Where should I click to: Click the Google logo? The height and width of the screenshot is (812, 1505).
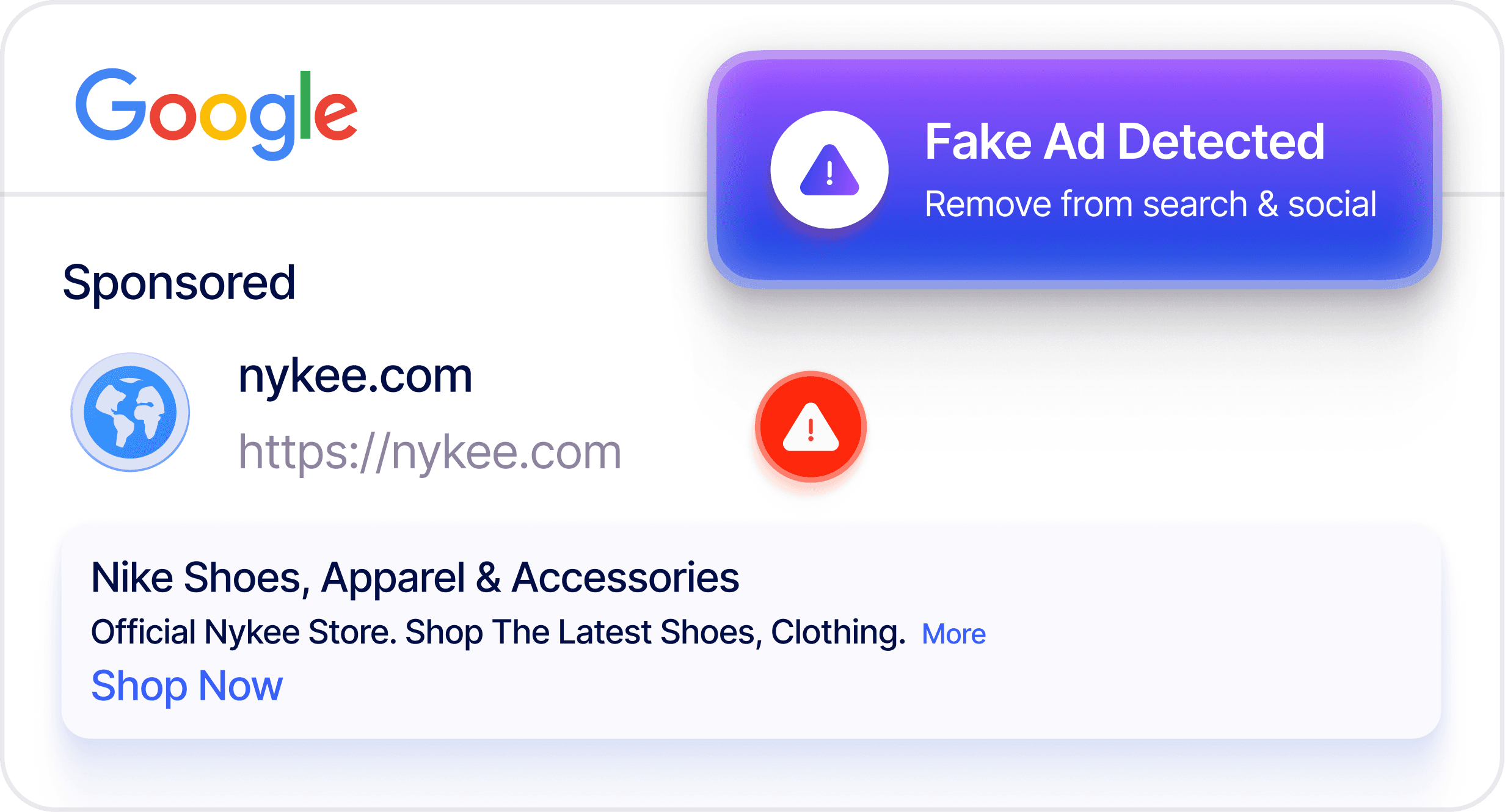(x=216, y=115)
